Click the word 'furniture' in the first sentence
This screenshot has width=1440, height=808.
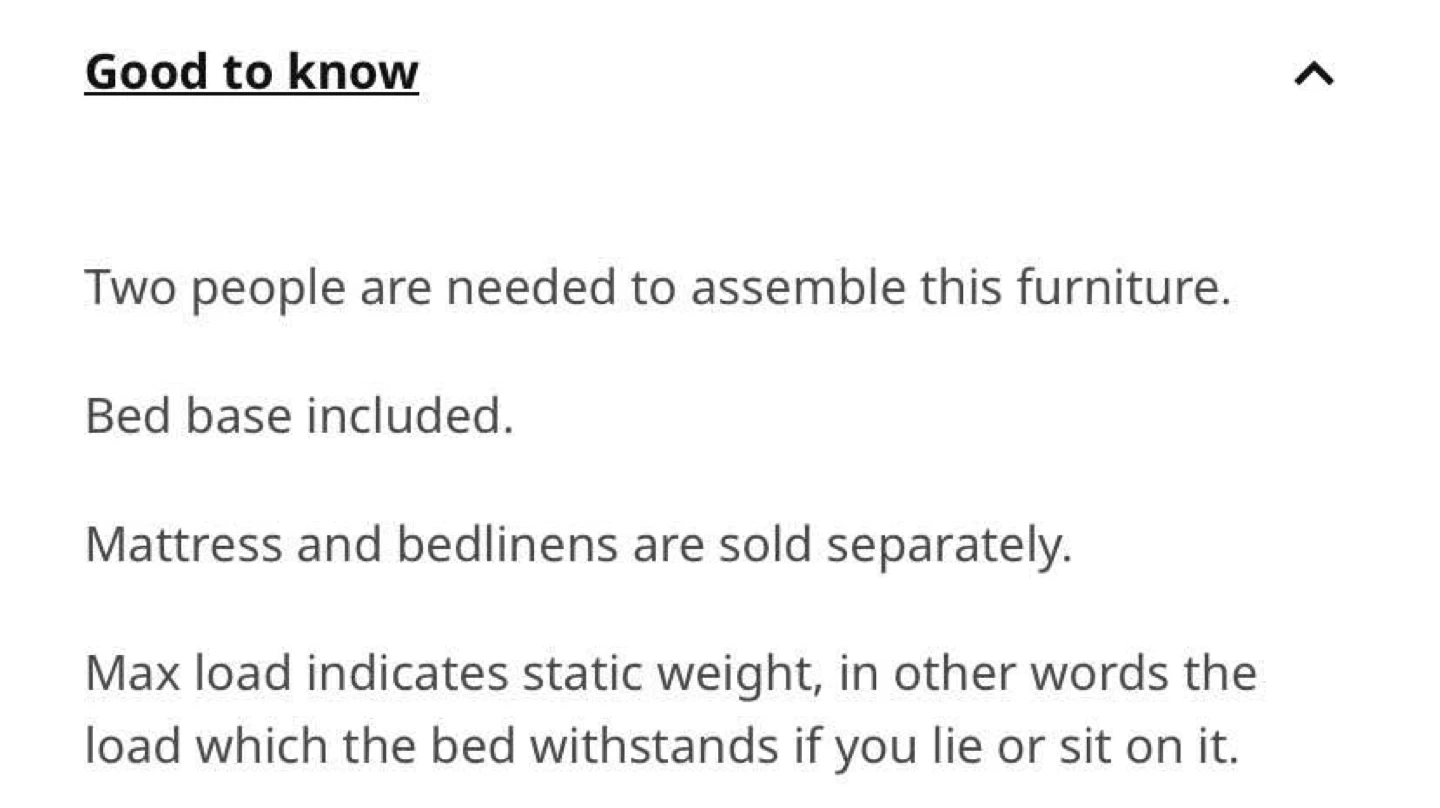click(x=1123, y=288)
